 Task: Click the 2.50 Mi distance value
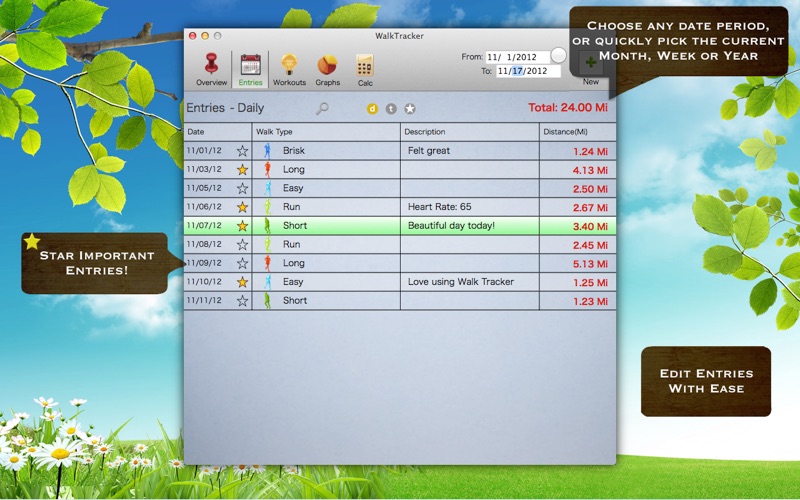590,189
